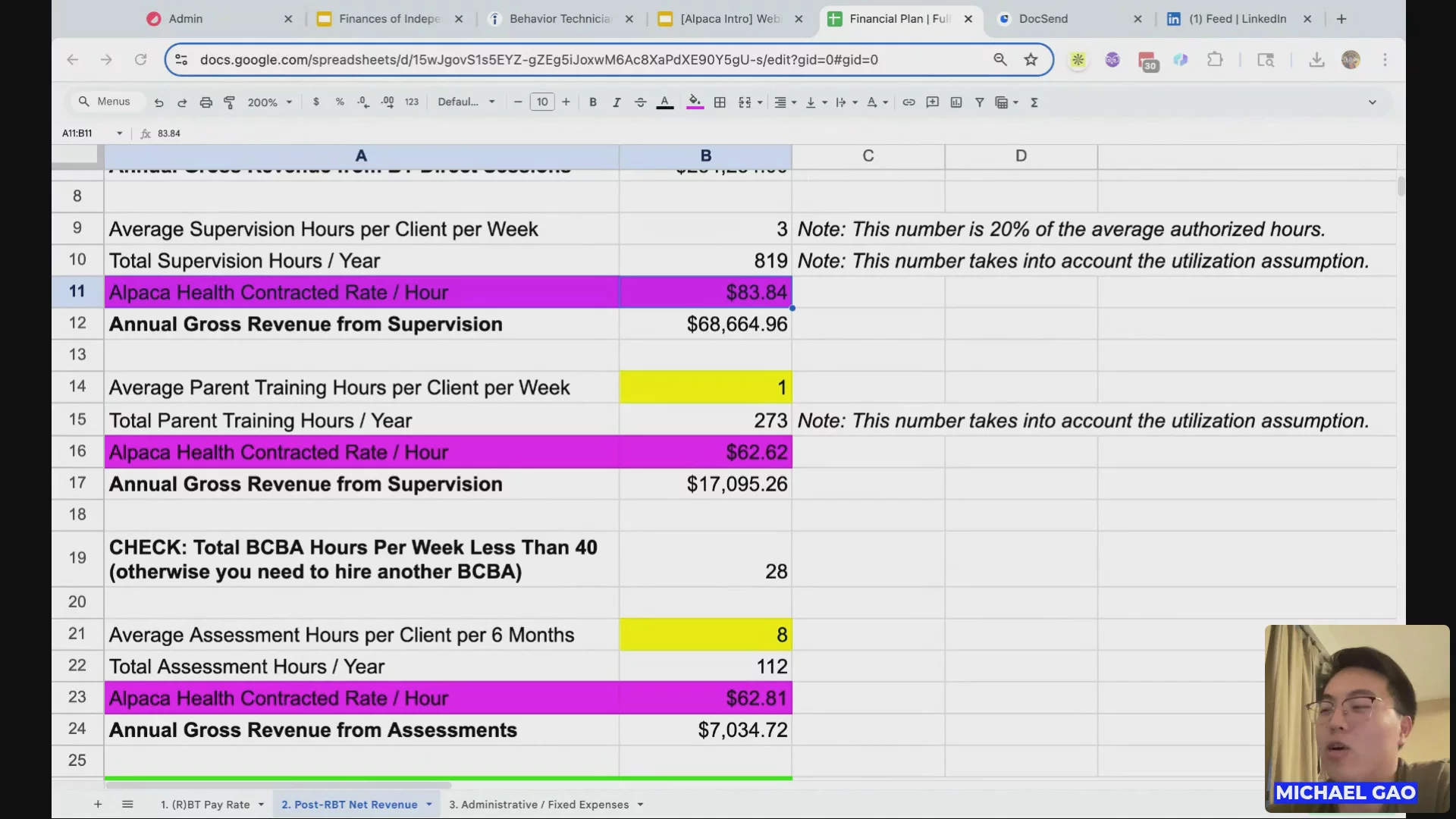This screenshot has height=819, width=1456.
Task: Print the spreadsheet
Action: click(206, 102)
